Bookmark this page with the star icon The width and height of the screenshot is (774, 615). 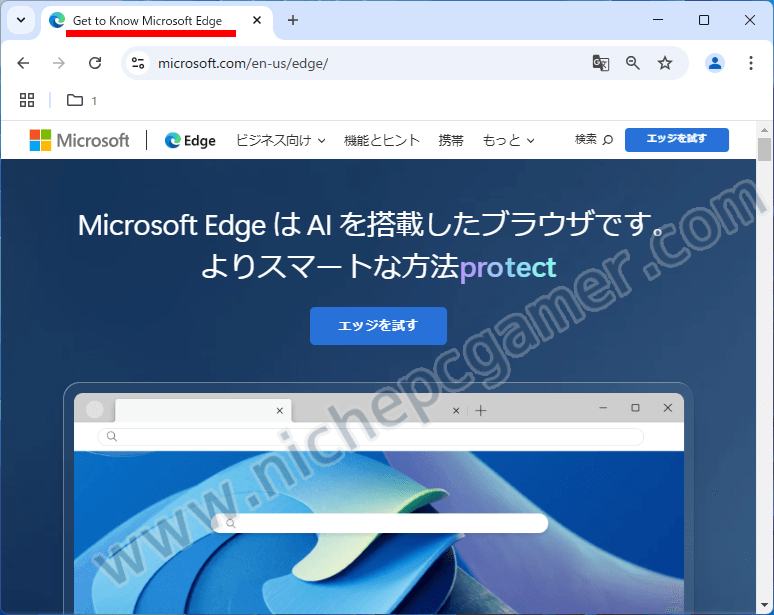665,63
